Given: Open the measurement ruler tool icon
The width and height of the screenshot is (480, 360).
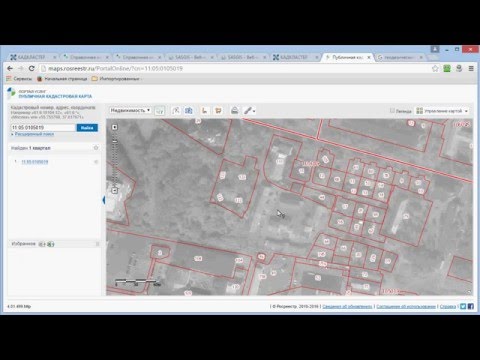Looking at the screenshot, I should [204, 110].
